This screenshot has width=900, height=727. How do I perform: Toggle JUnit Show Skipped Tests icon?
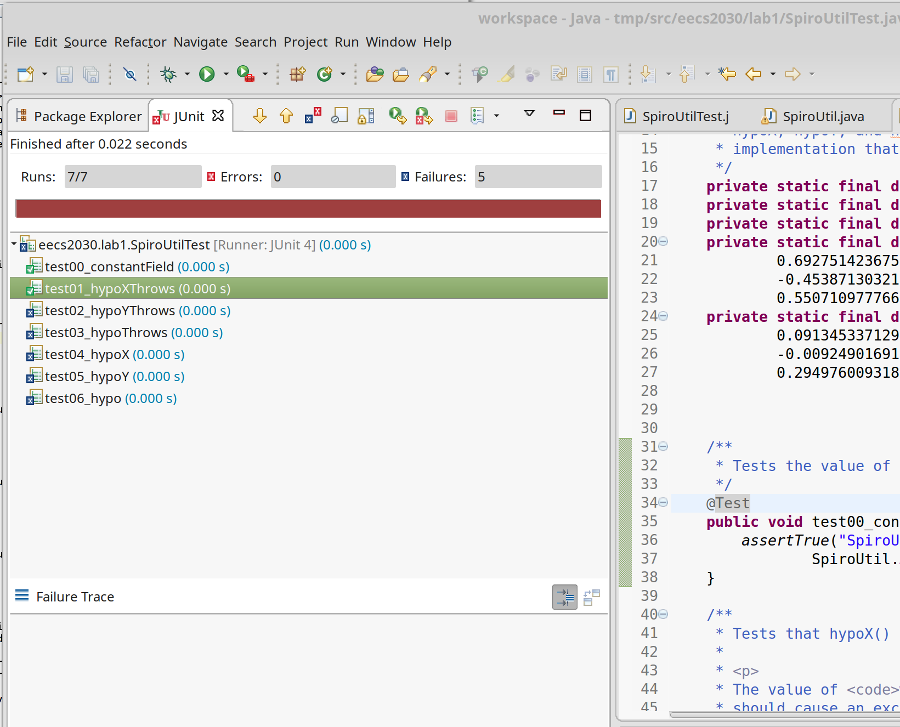339,116
